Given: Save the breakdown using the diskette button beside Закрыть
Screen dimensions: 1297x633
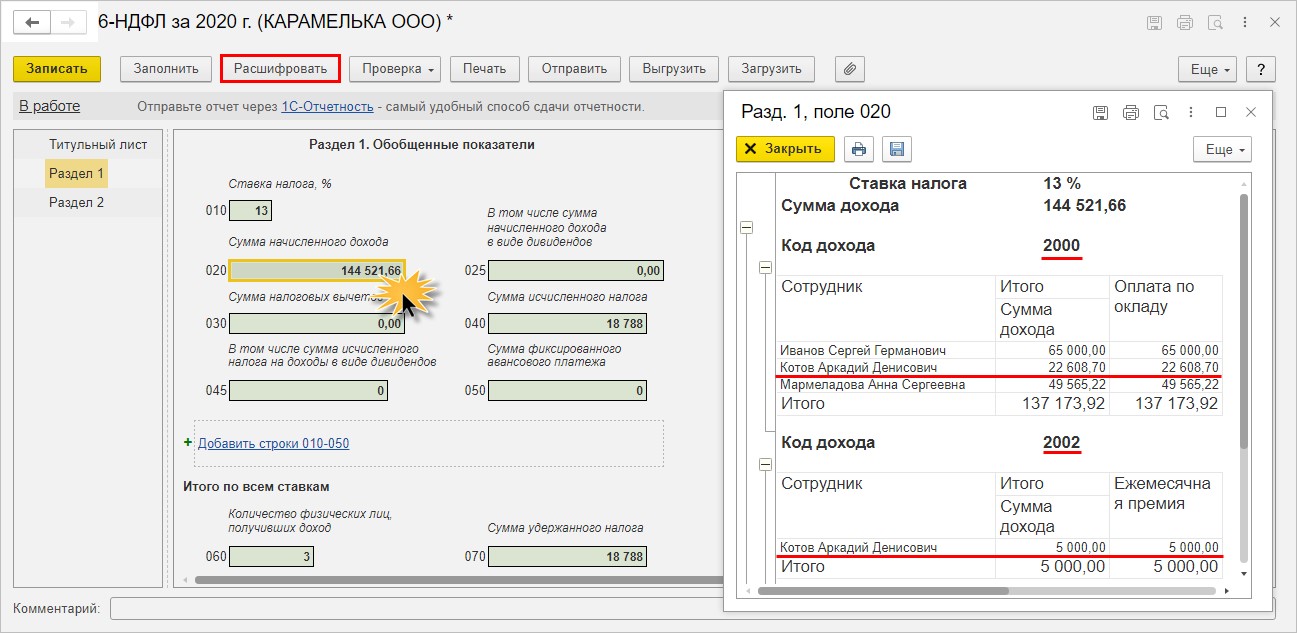Looking at the screenshot, I should (x=897, y=149).
